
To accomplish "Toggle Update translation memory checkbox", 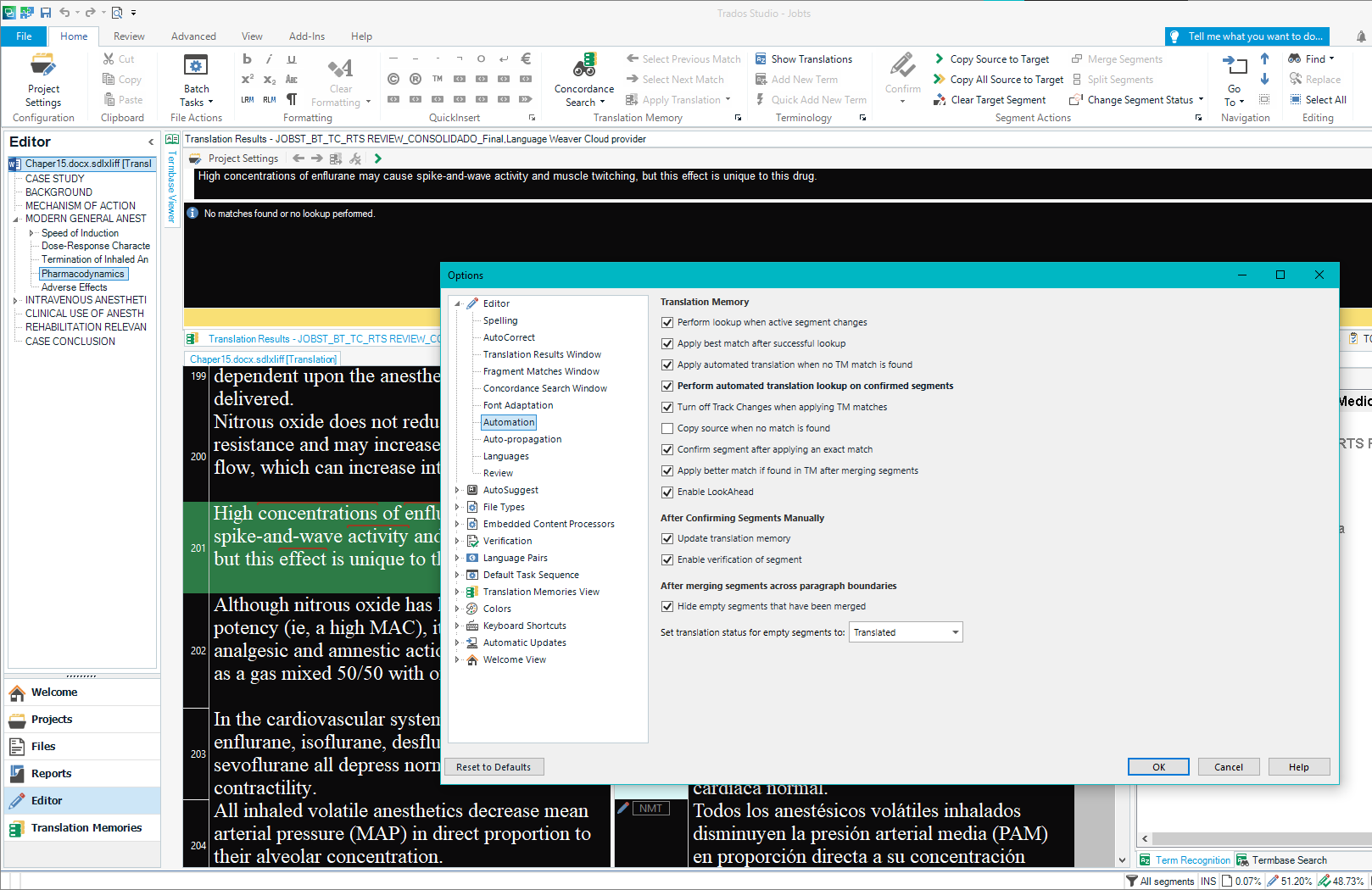I will tap(667, 539).
